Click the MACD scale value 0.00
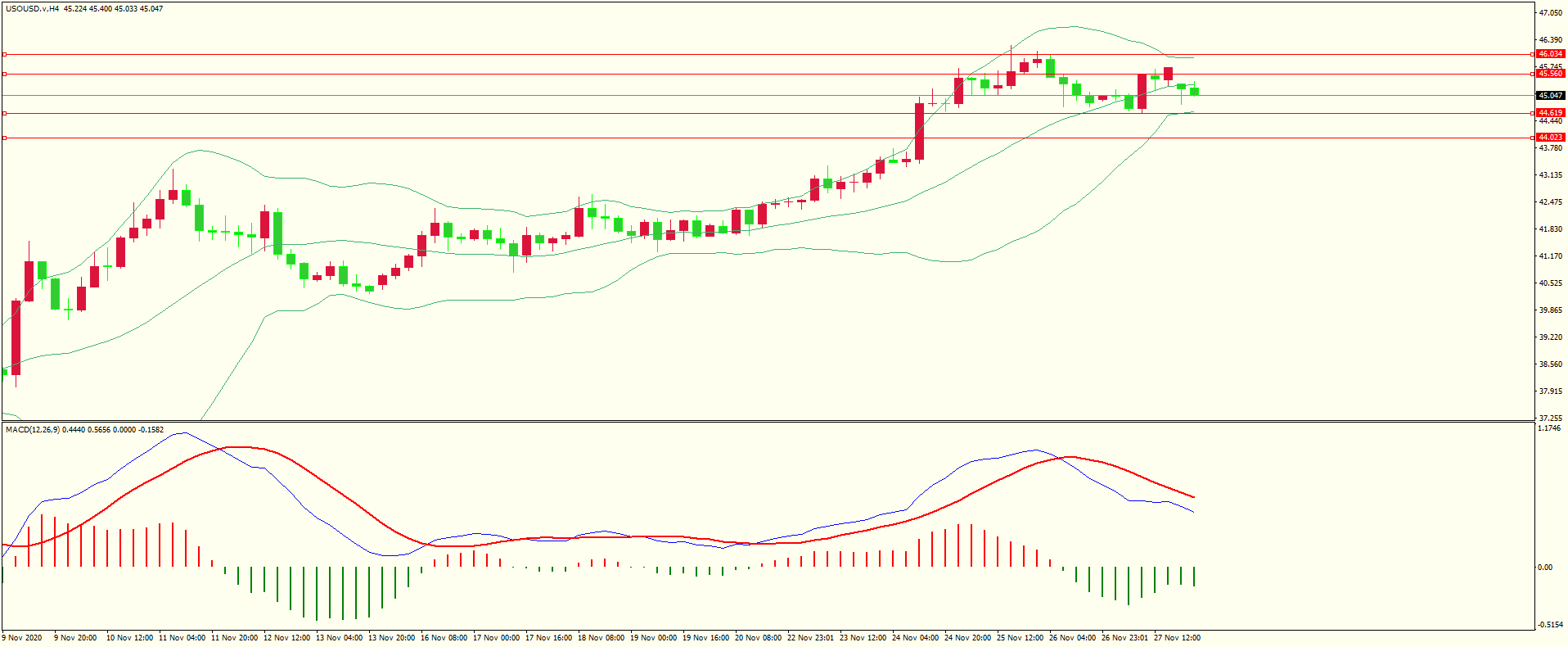Screen dimensions: 1568x647 pyautogui.click(x=1545, y=567)
